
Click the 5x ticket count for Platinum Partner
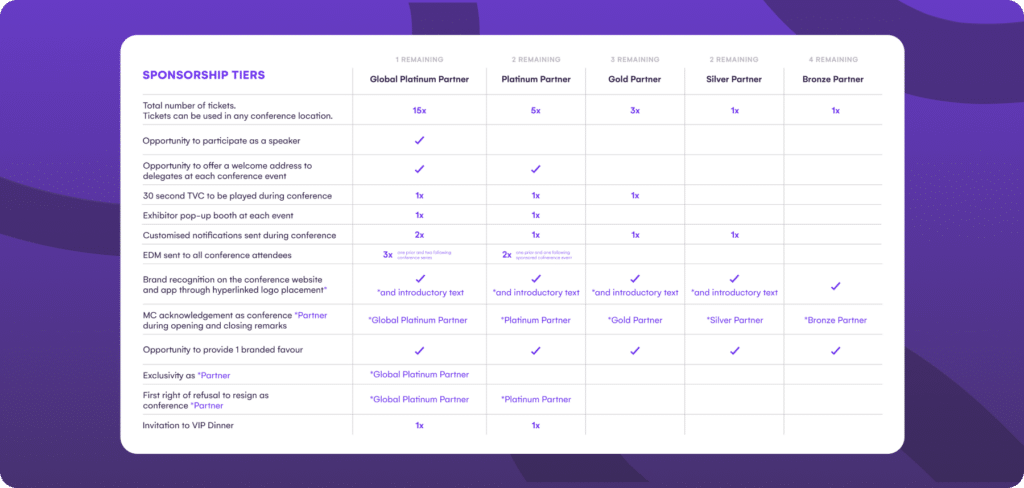coord(535,110)
